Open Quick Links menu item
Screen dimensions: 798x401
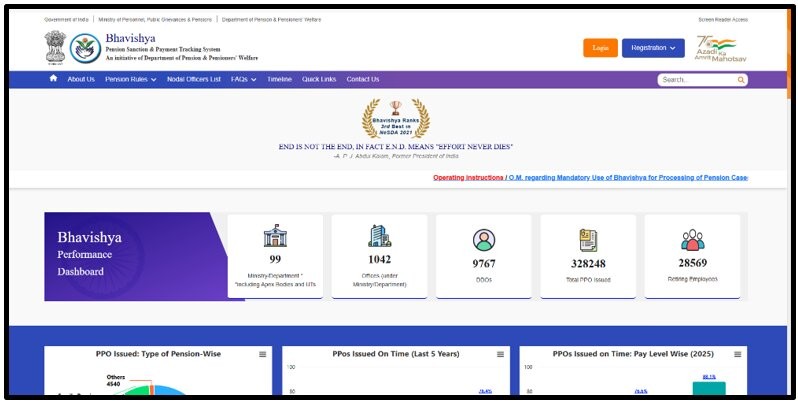pos(319,79)
